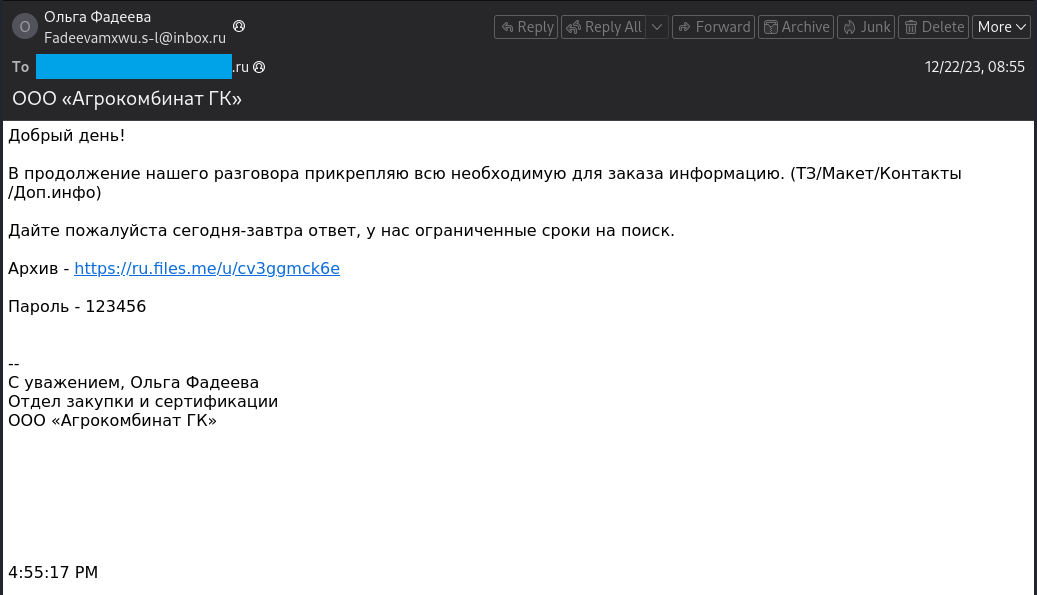Click the subject ООО «Агрокомбинат ГК»
Screen dimensions: 1037x595
[x=126, y=98]
